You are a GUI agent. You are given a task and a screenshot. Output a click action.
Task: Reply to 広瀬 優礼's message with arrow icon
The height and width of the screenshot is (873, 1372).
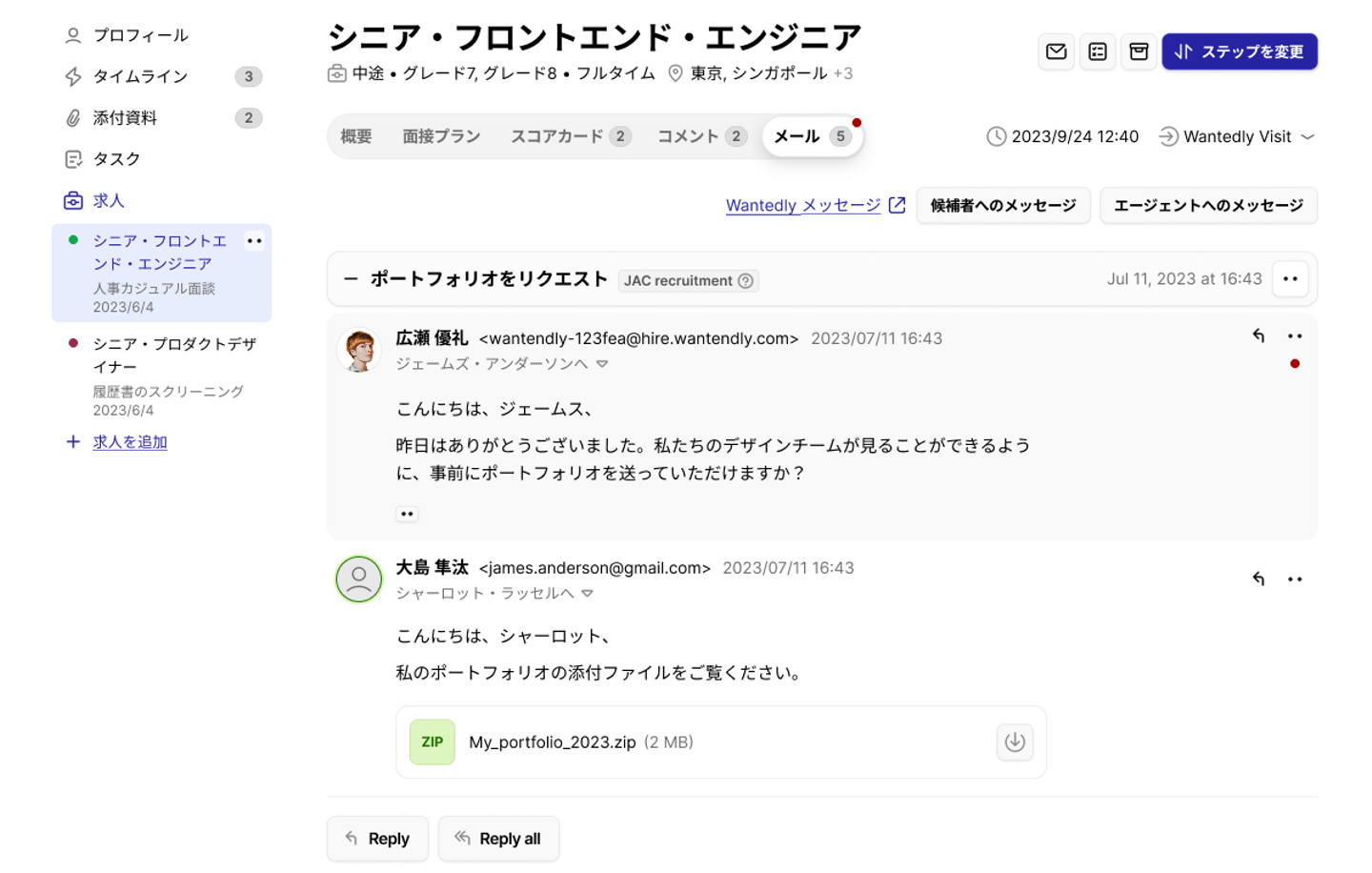[1259, 335]
